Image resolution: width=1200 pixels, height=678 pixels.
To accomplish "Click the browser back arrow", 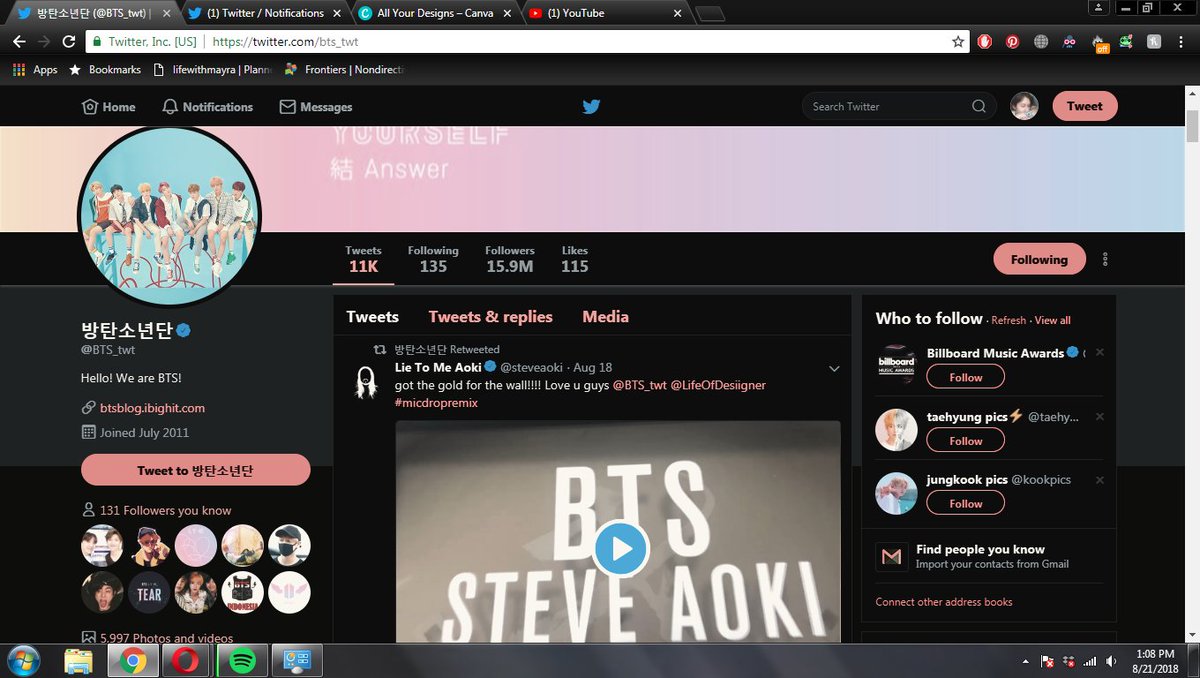I will coord(18,42).
